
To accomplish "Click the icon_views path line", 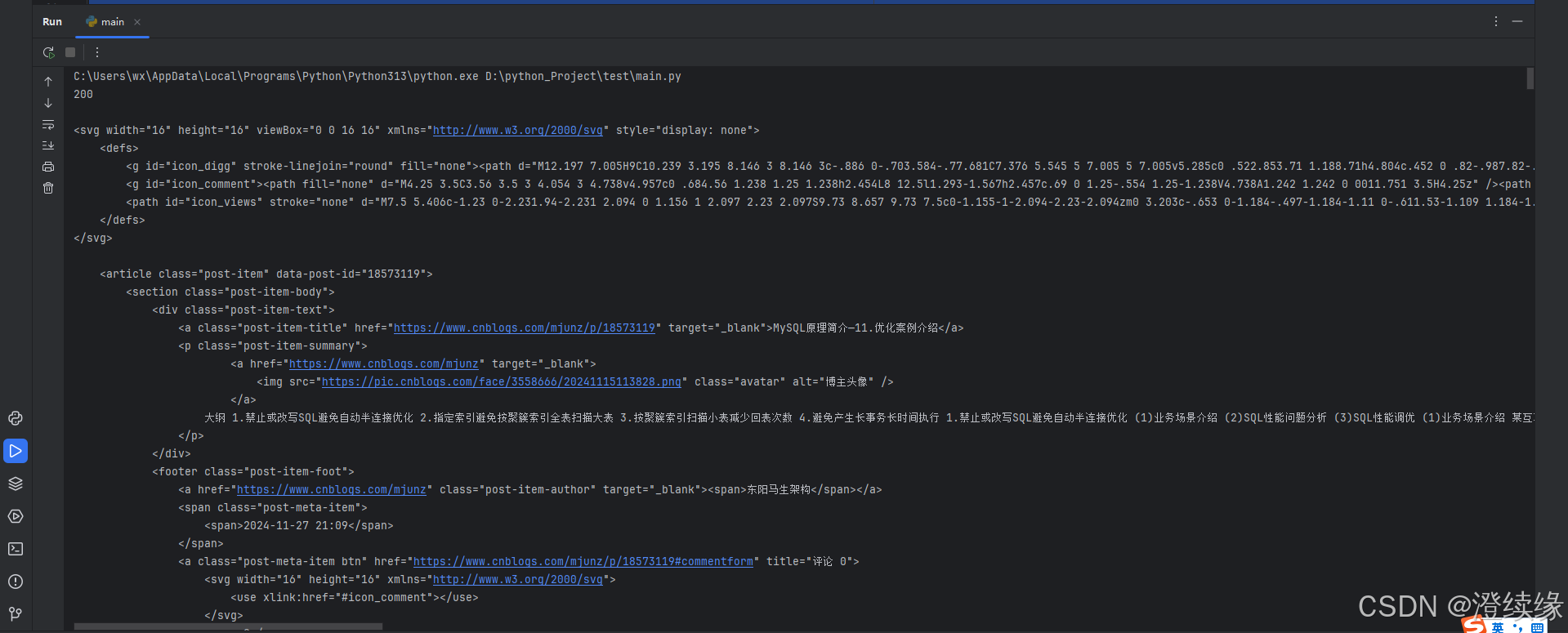I will [x=829, y=202].
